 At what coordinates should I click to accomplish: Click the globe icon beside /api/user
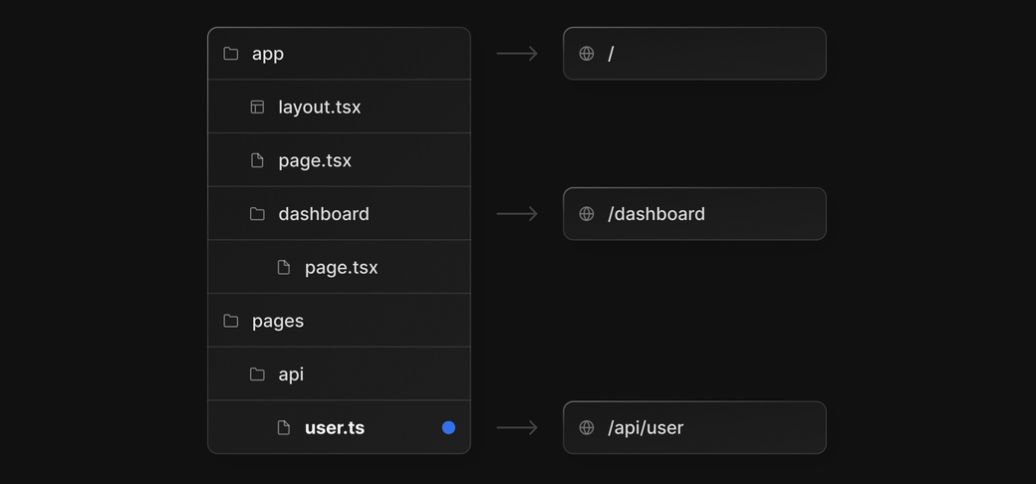pyautogui.click(x=587, y=428)
